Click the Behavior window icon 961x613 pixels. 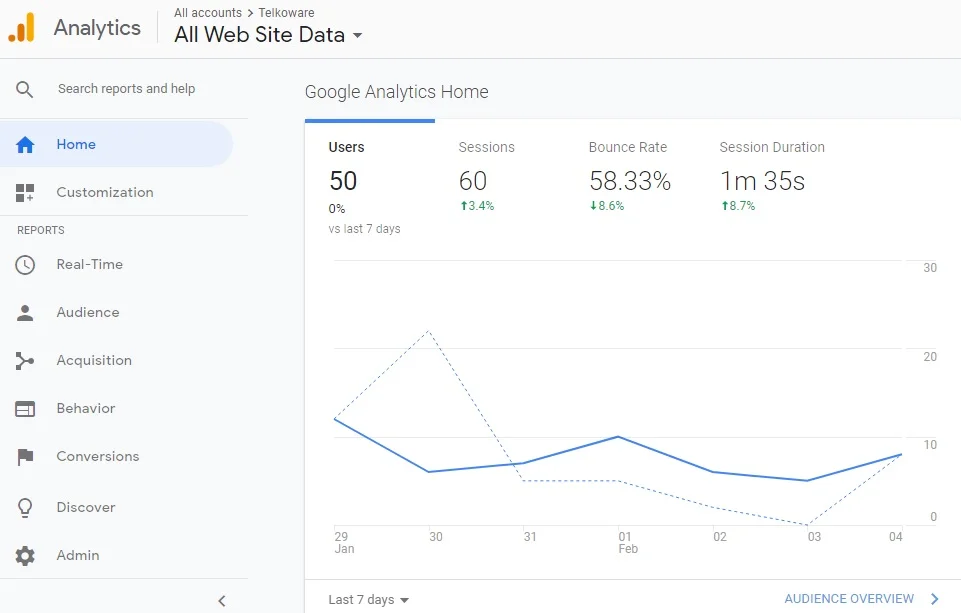click(x=25, y=409)
